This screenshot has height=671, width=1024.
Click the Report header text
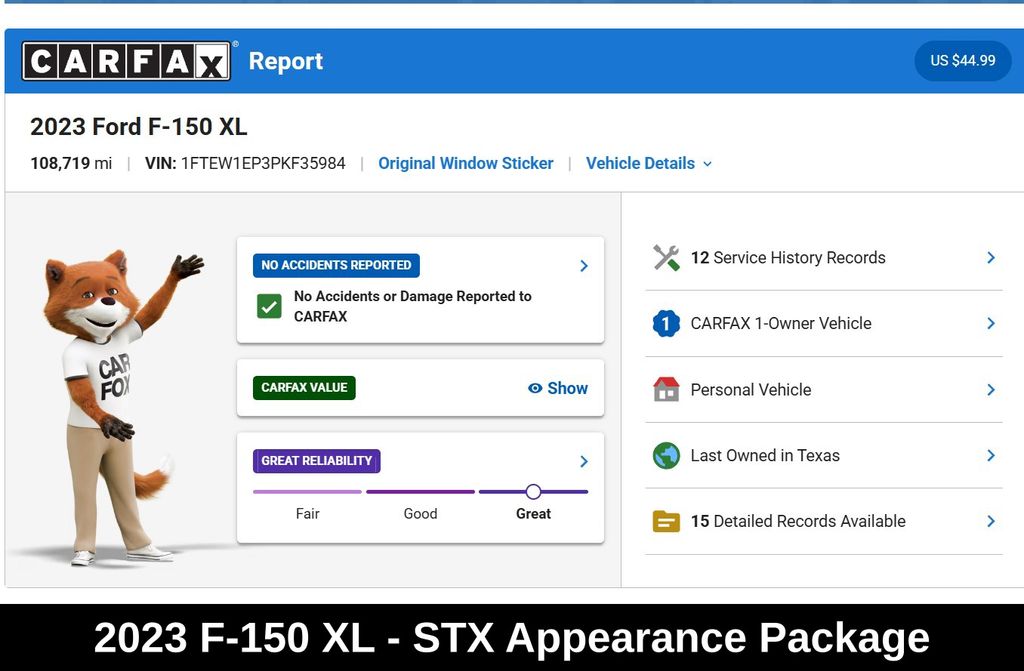pos(285,61)
